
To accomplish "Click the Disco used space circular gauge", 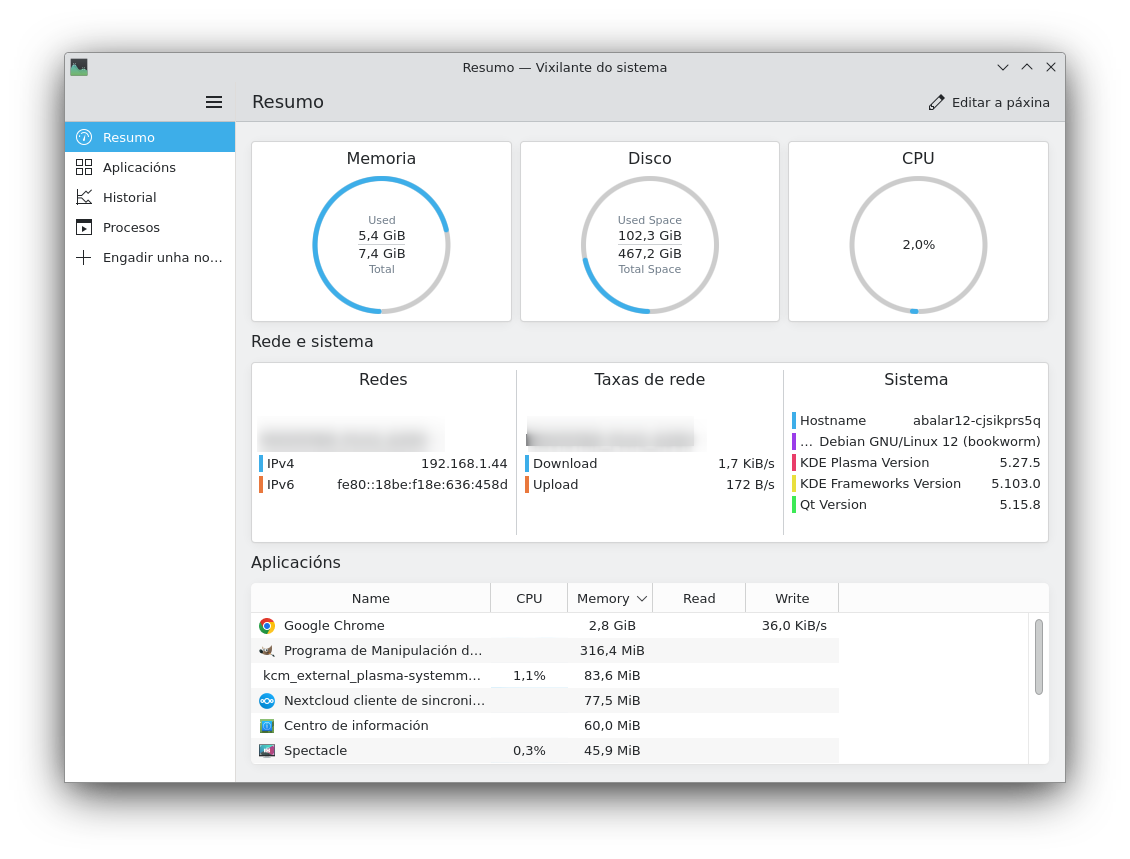I will [x=649, y=245].
